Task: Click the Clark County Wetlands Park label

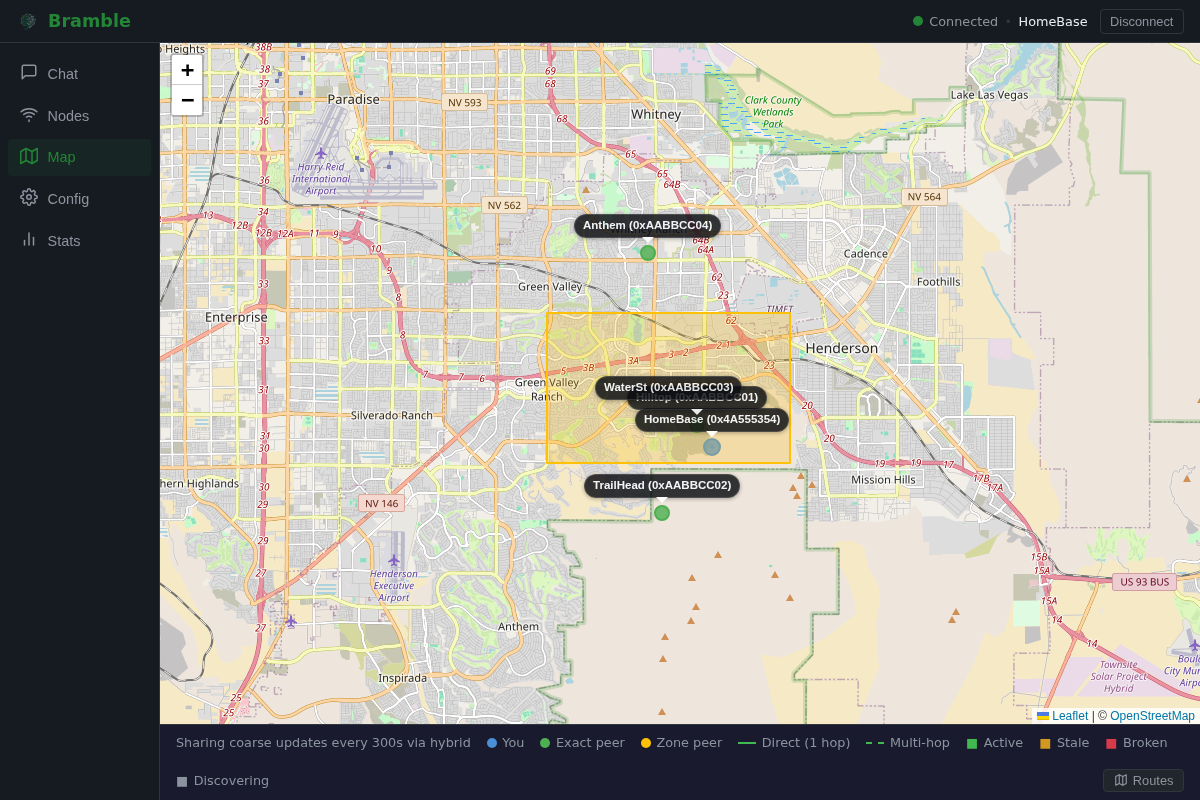Action: 773,112
